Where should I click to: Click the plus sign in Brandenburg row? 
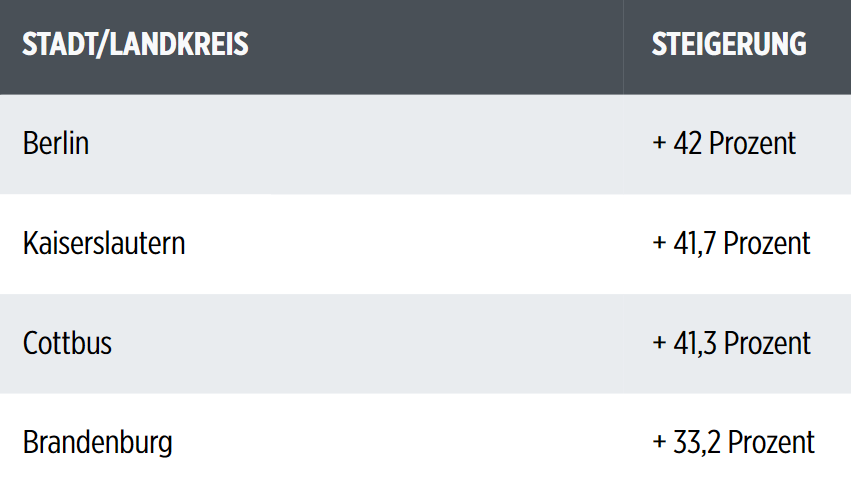coord(659,442)
